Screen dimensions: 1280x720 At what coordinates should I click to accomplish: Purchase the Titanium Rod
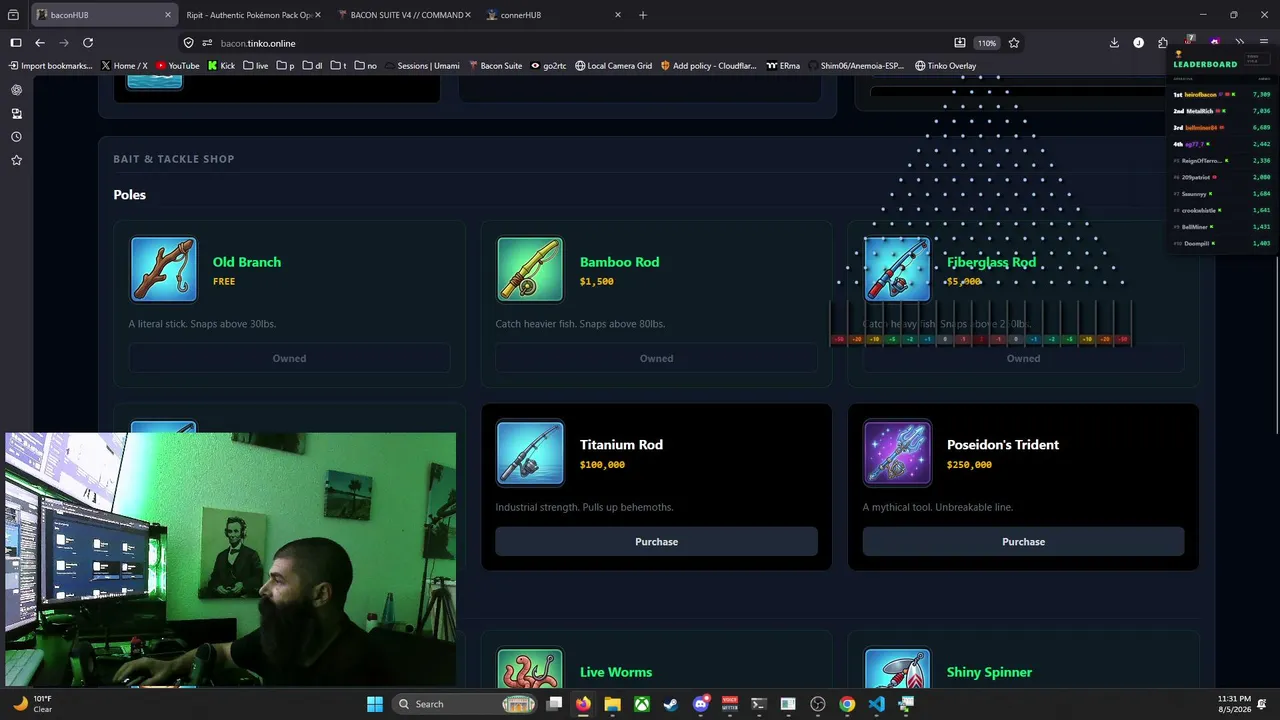click(656, 542)
